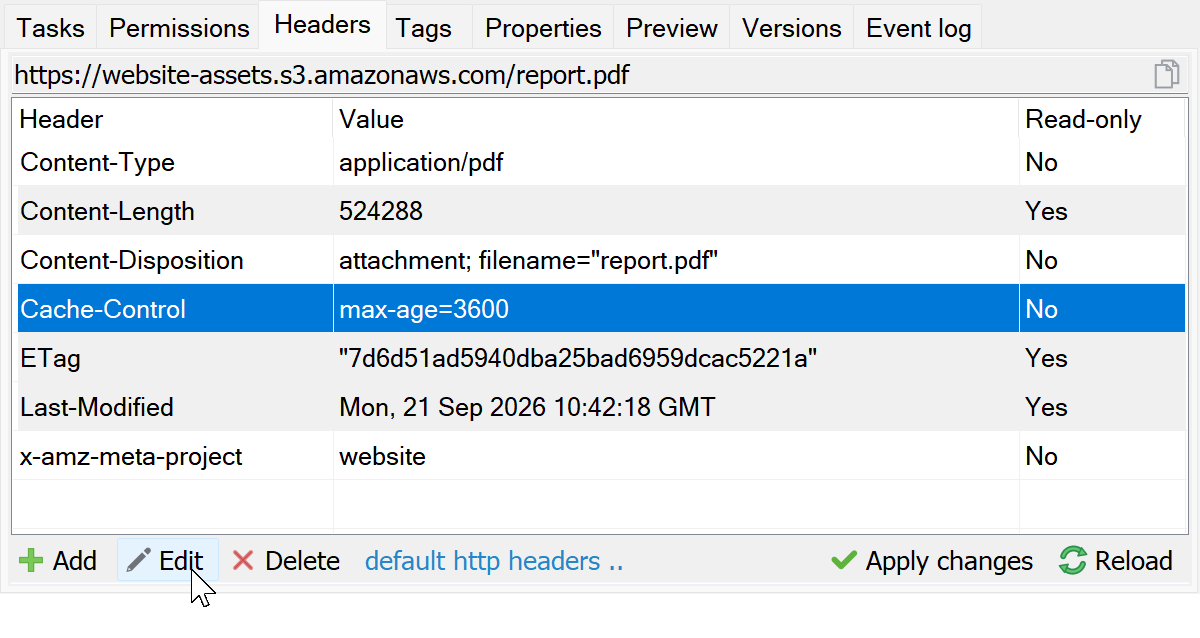
Task: Select the Last-Modified header row
Action: point(601,407)
